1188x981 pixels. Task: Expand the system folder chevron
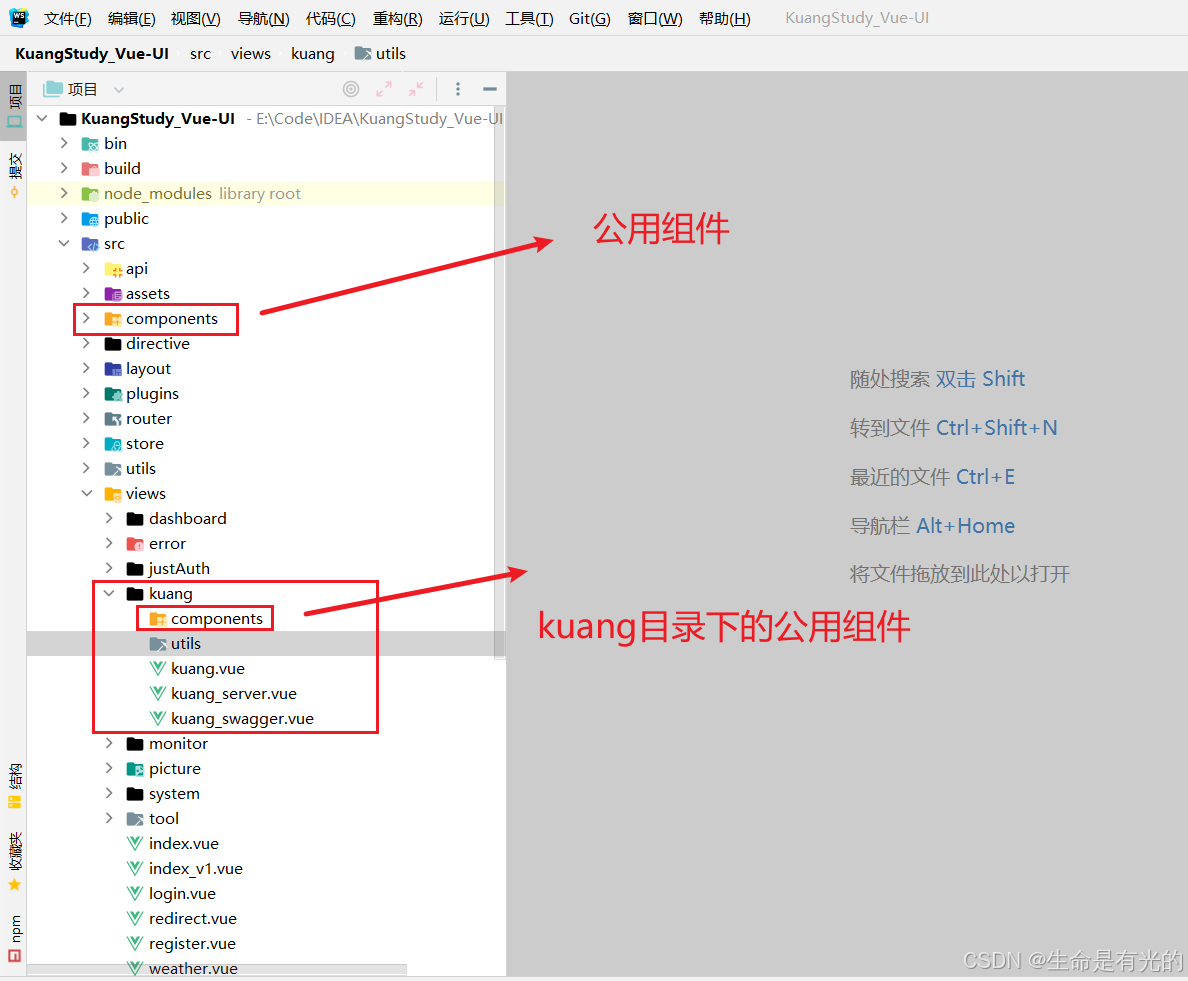[x=109, y=793]
